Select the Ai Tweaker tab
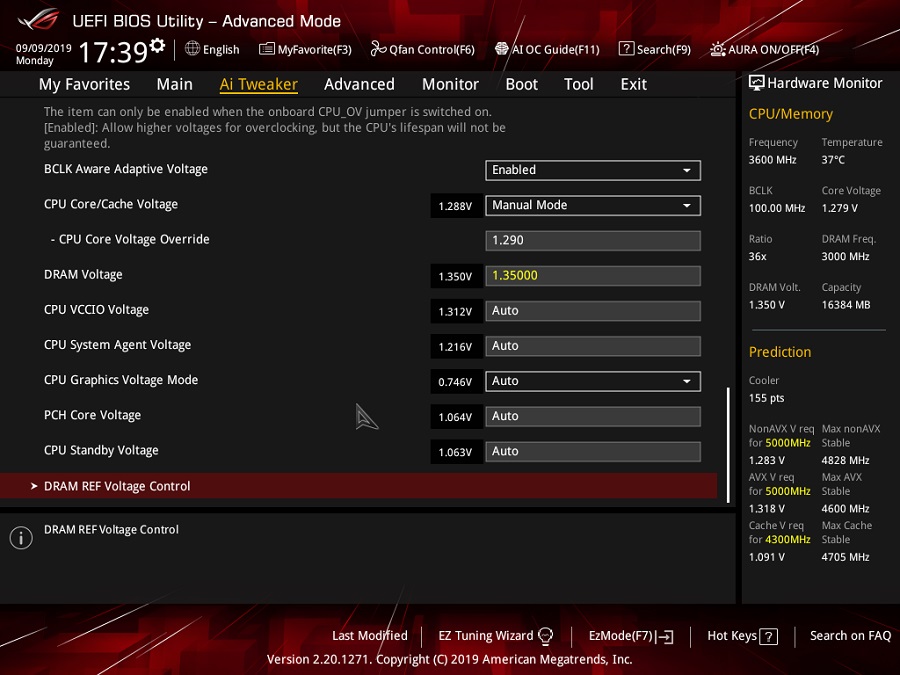 pyautogui.click(x=259, y=84)
